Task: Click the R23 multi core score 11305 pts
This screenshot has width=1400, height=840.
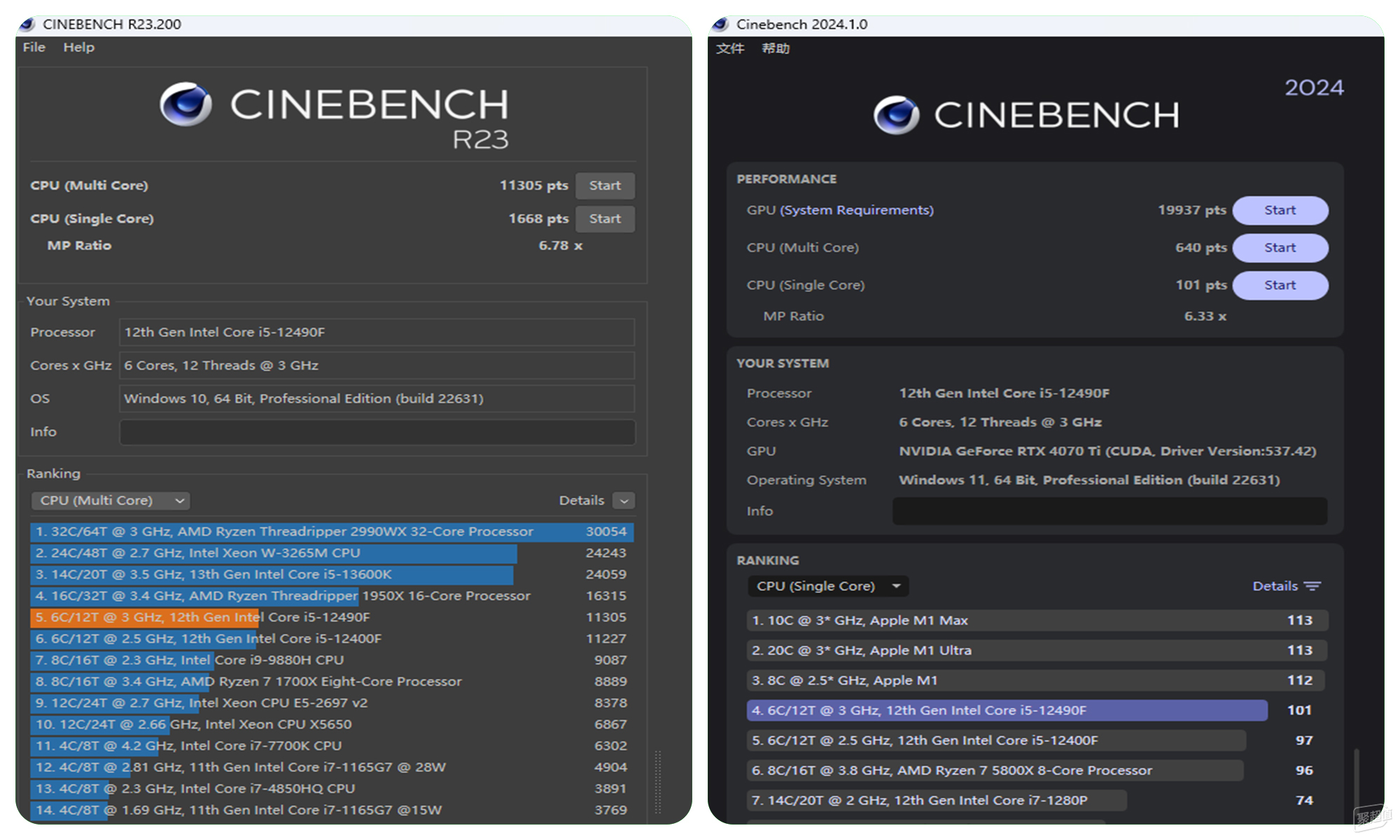Action: 533,185
